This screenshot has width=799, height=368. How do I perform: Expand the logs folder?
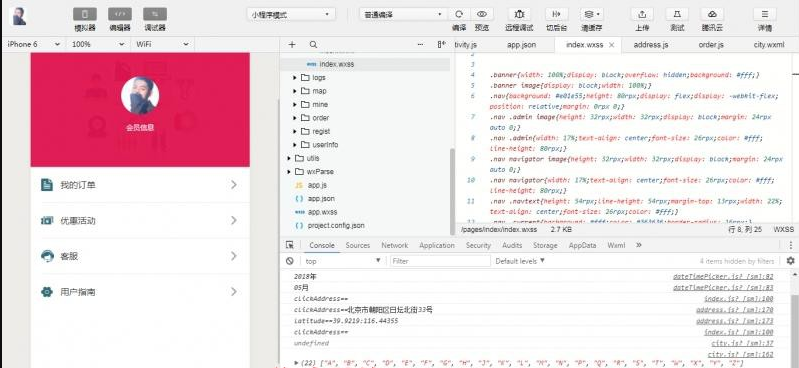point(295,77)
